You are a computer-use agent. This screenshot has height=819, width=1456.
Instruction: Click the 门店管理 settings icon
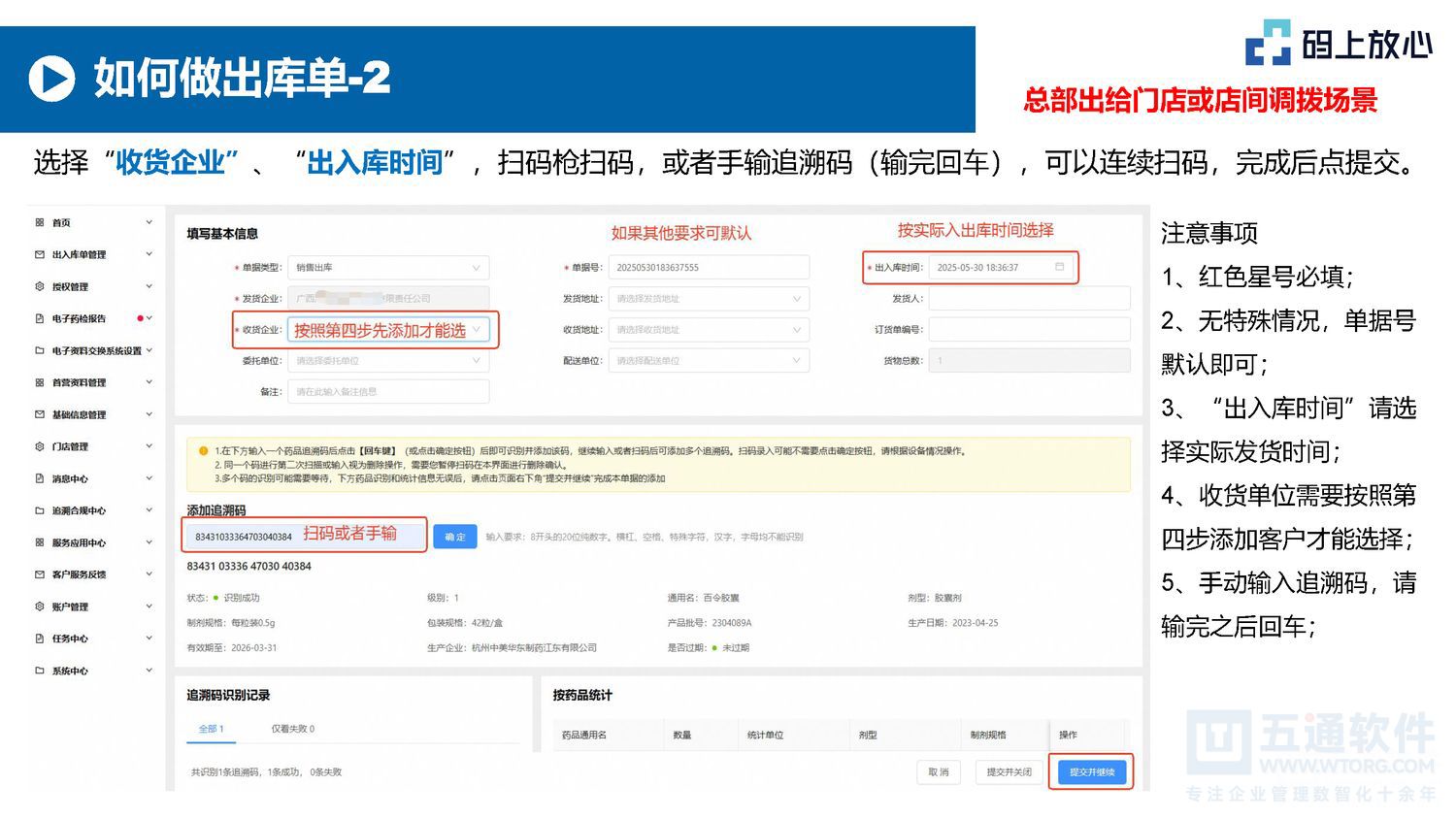(39, 446)
